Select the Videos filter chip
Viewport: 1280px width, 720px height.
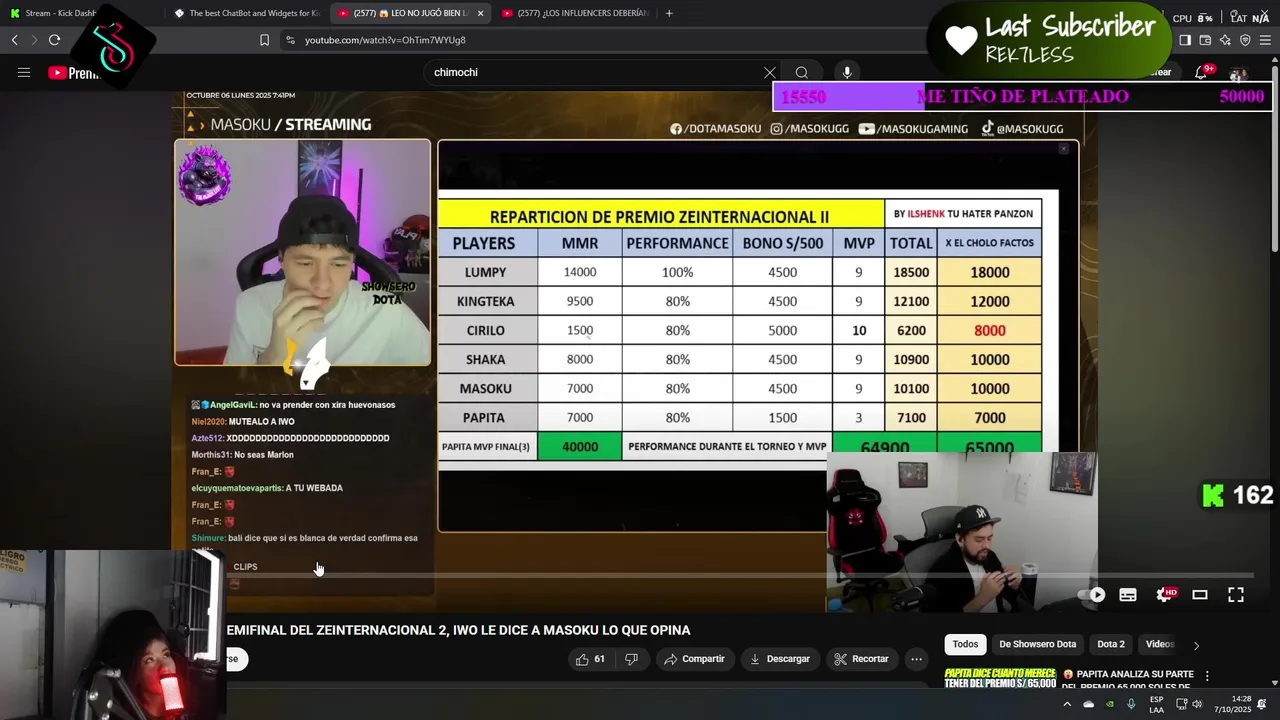tap(1159, 644)
